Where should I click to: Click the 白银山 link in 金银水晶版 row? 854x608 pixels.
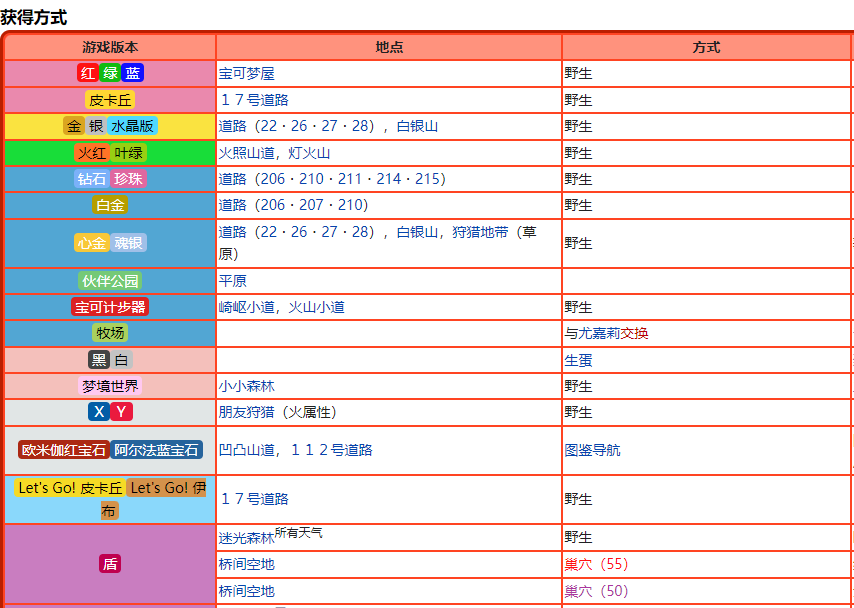pos(418,126)
